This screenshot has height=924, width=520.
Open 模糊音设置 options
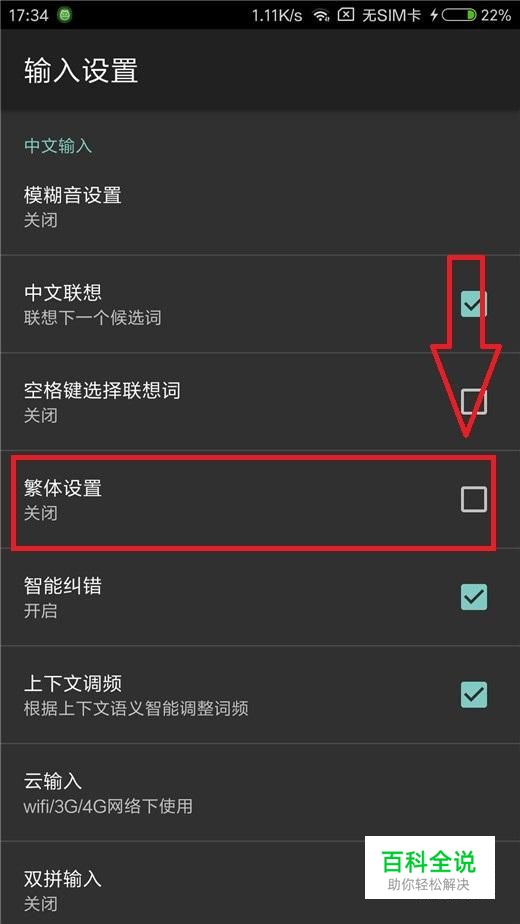[x=260, y=206]
